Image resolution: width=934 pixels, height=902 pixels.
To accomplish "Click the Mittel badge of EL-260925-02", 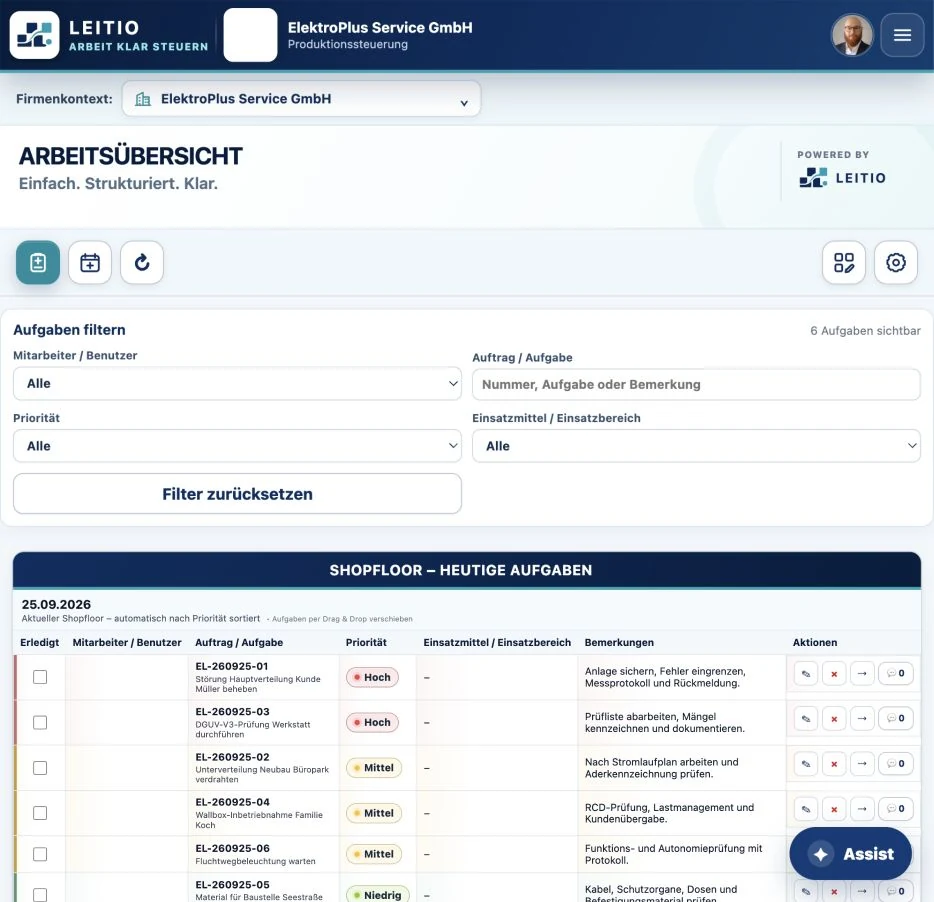I will pyautogui.click(x=373, y=767).
